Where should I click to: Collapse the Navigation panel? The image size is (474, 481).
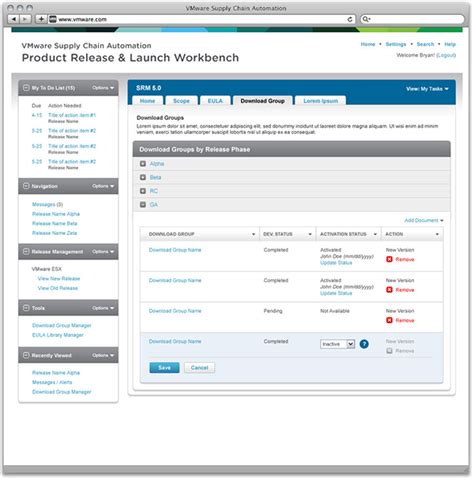tap(26, 186)
